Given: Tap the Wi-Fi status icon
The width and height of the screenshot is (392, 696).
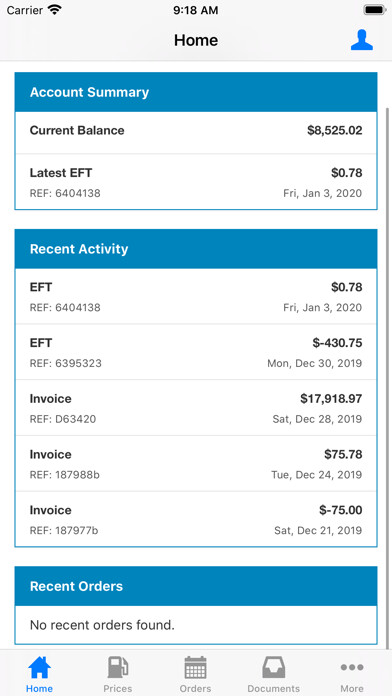Looking at the screenshot, I should (55, 10).
